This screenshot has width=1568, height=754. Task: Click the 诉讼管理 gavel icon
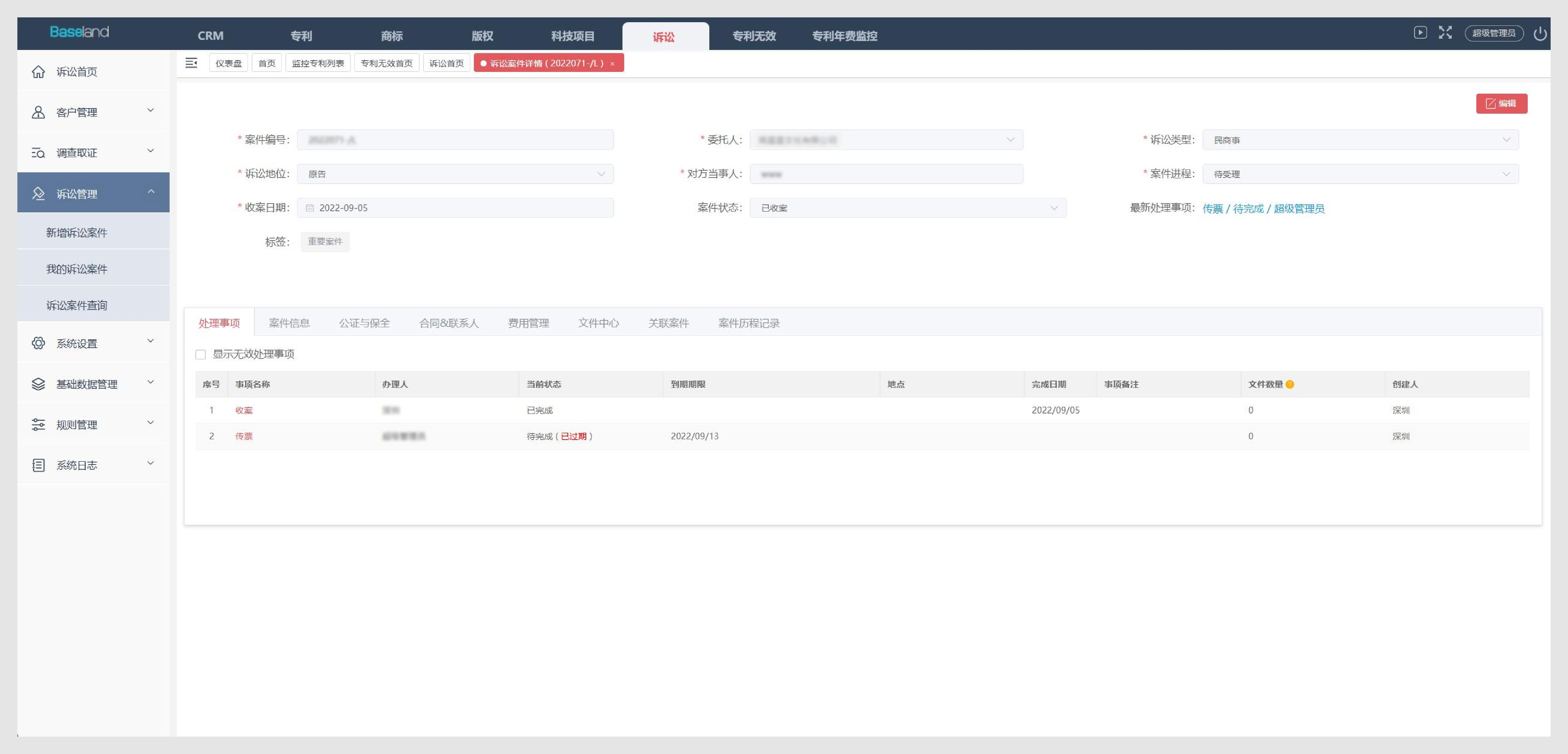(x=38, y=194)
